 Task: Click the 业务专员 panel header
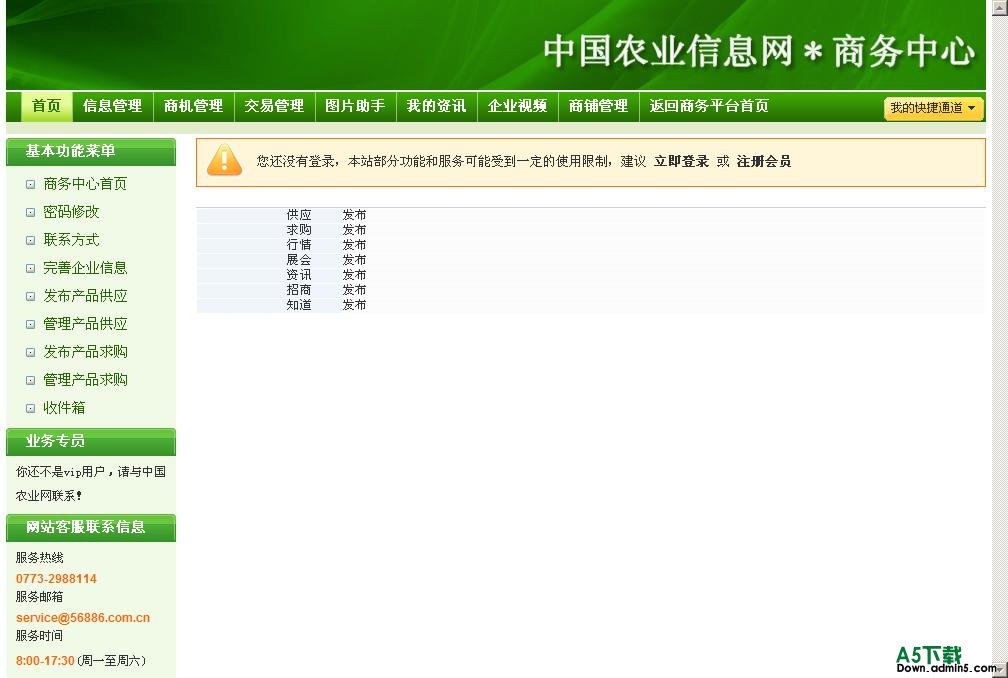[91, 442]
